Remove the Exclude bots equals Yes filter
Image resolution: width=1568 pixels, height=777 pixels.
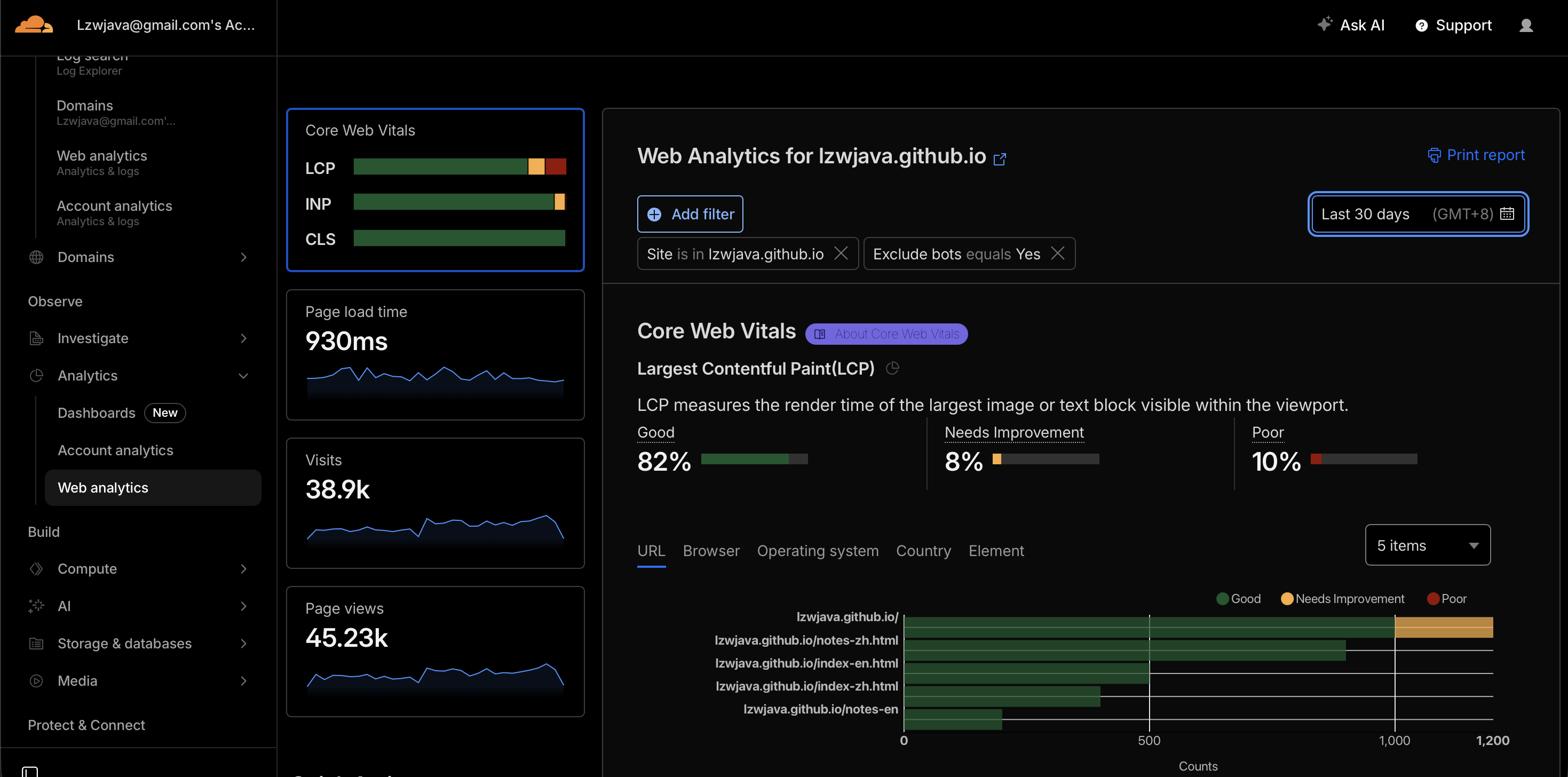(1058, 253)
